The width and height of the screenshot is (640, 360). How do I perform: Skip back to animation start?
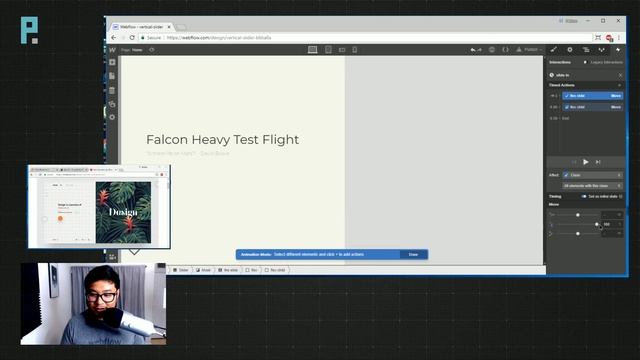[574, 162]
